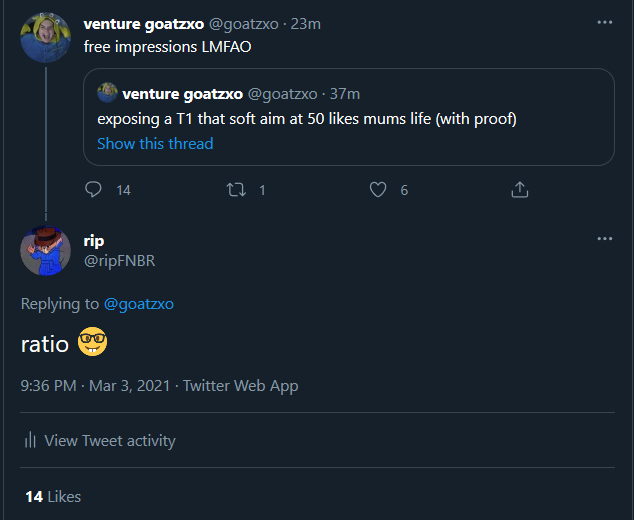This screenshot has height=520, width=634.
Task: Open more options on goatzxo tweet
Action: tap(604, 22)
